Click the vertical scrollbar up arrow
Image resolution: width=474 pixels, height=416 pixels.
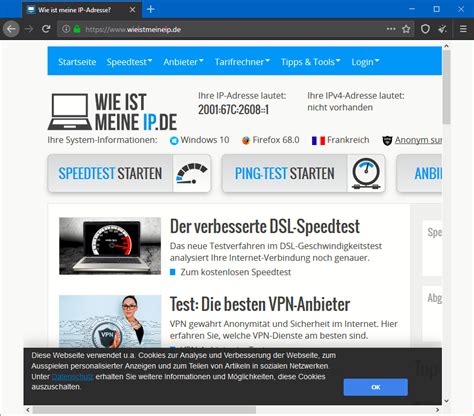click(x=446, y=46)
